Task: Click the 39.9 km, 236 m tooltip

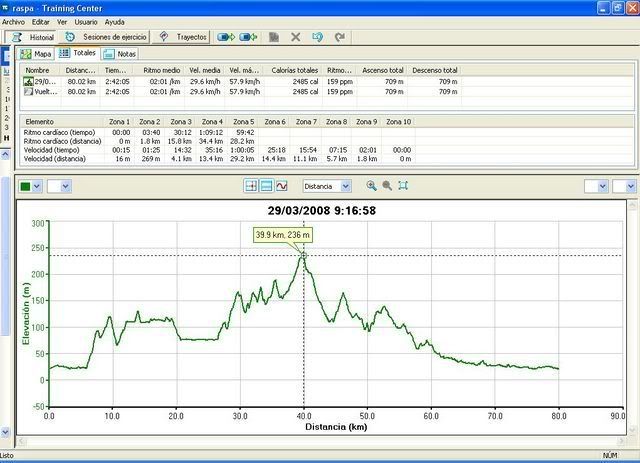Action: click(282, 235)
